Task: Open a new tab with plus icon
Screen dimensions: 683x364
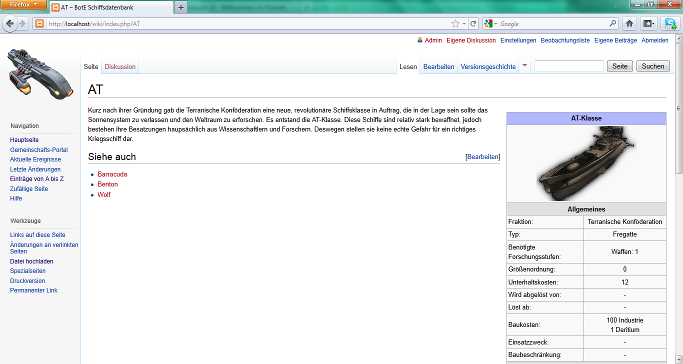Action: [180, 7]
